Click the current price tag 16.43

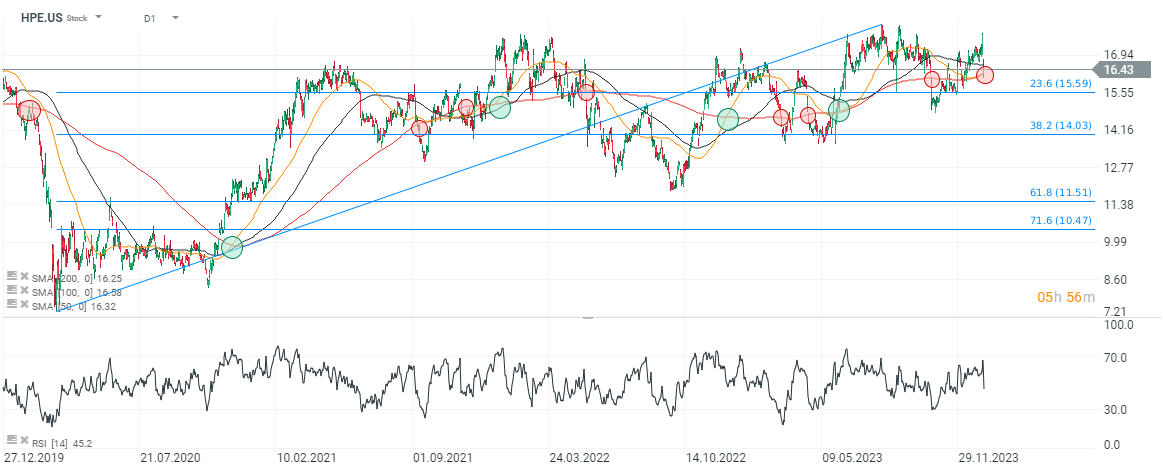[x=1123, y=70]
